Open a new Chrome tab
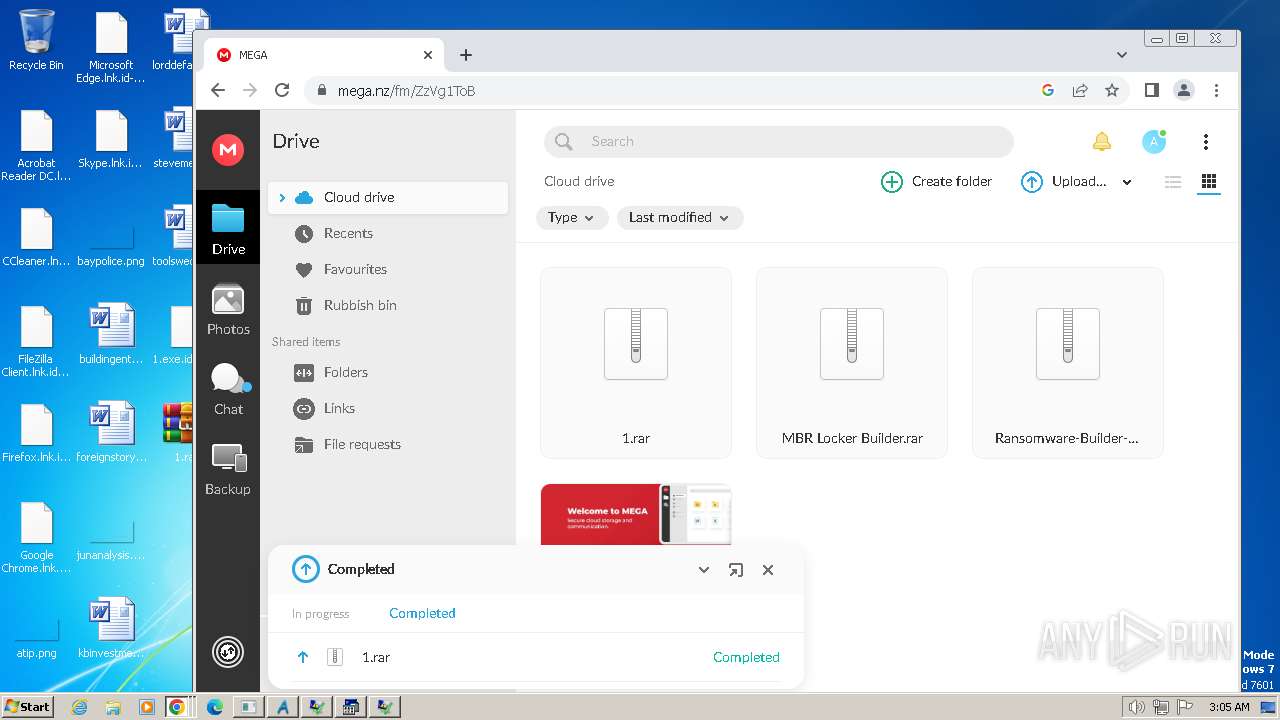The image size is (1280, 720). 466,55
